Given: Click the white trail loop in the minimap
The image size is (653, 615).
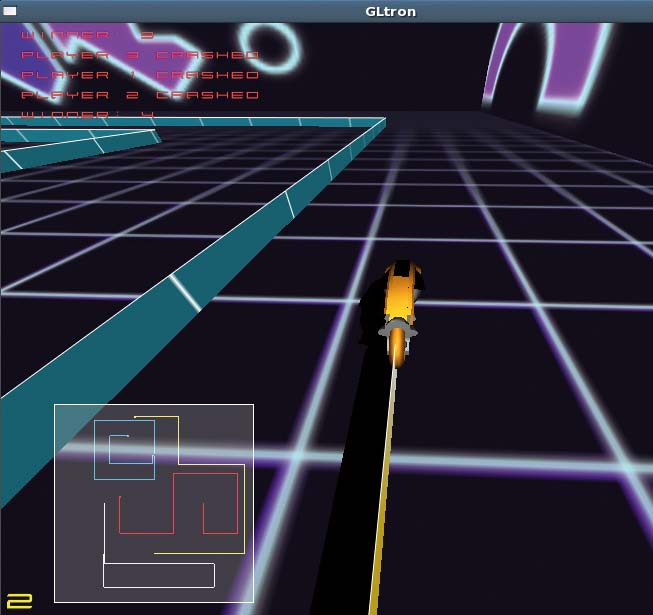Looking at the screenshot, I should (159, 575).
